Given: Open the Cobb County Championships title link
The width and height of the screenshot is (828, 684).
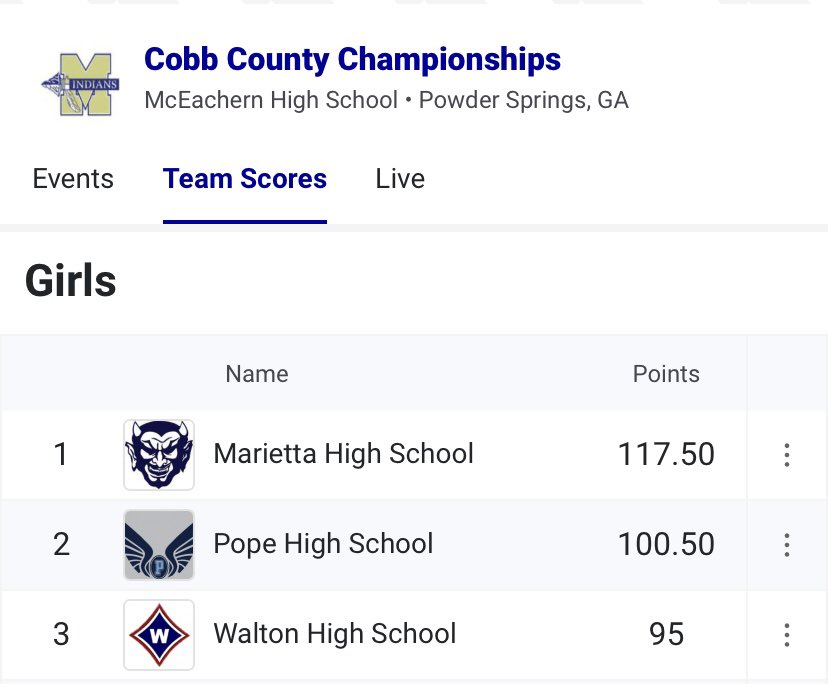Looking at the screenshot, I should [x=352, y=59].
